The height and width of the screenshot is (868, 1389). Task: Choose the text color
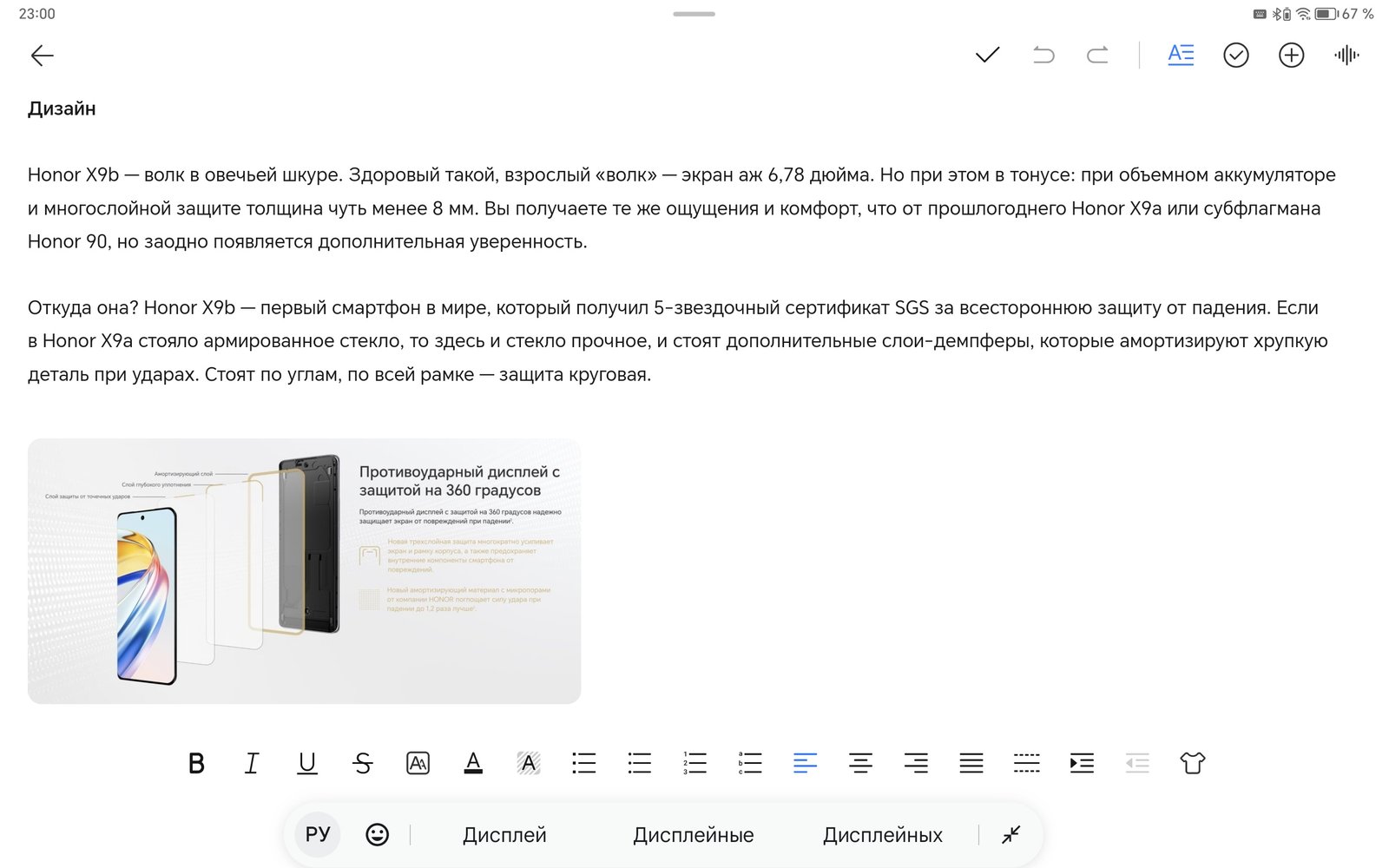[x=473, y=763]
